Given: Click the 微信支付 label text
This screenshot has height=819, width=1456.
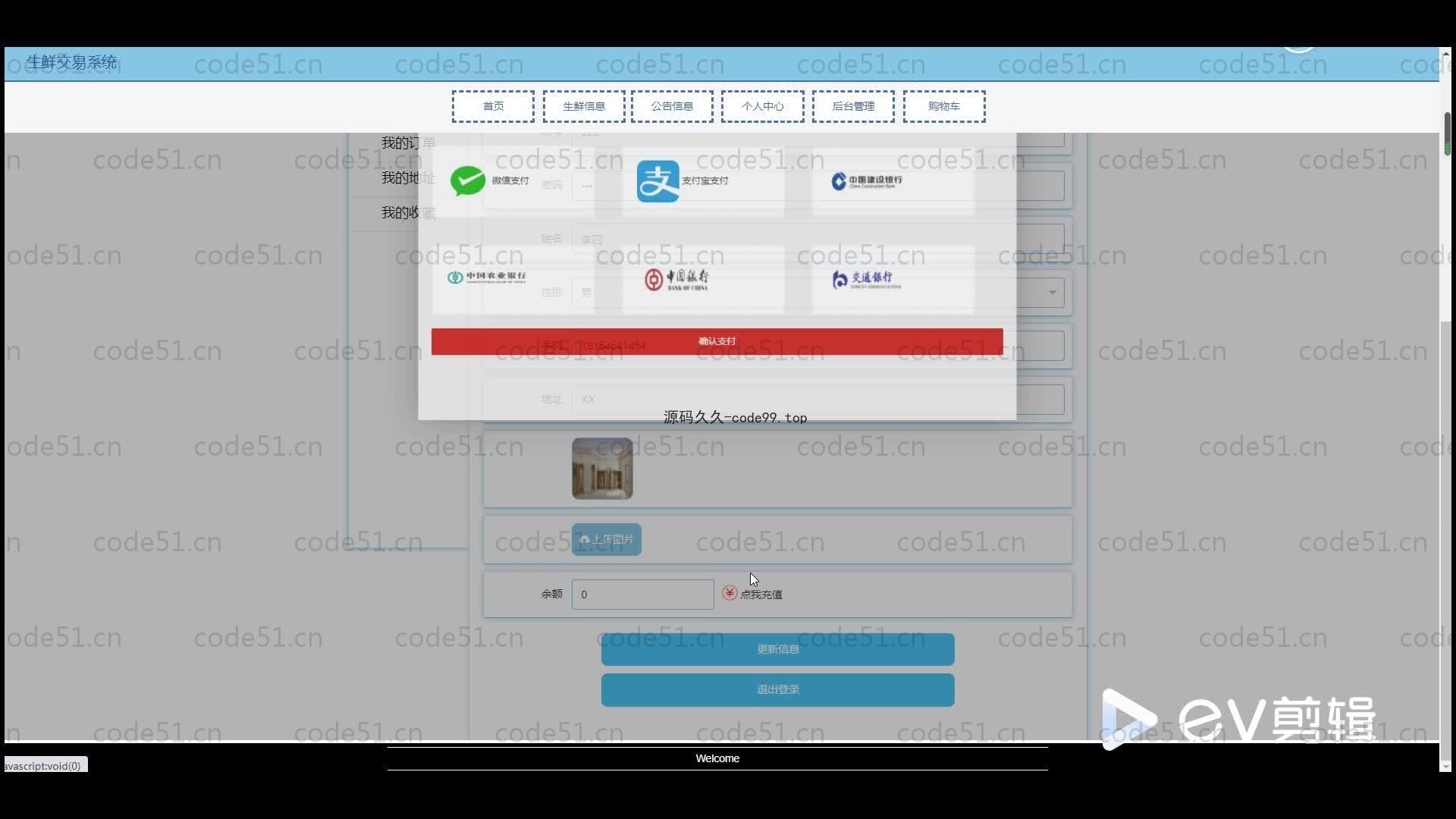Looking at the screenshot, I should pos(510,180).
